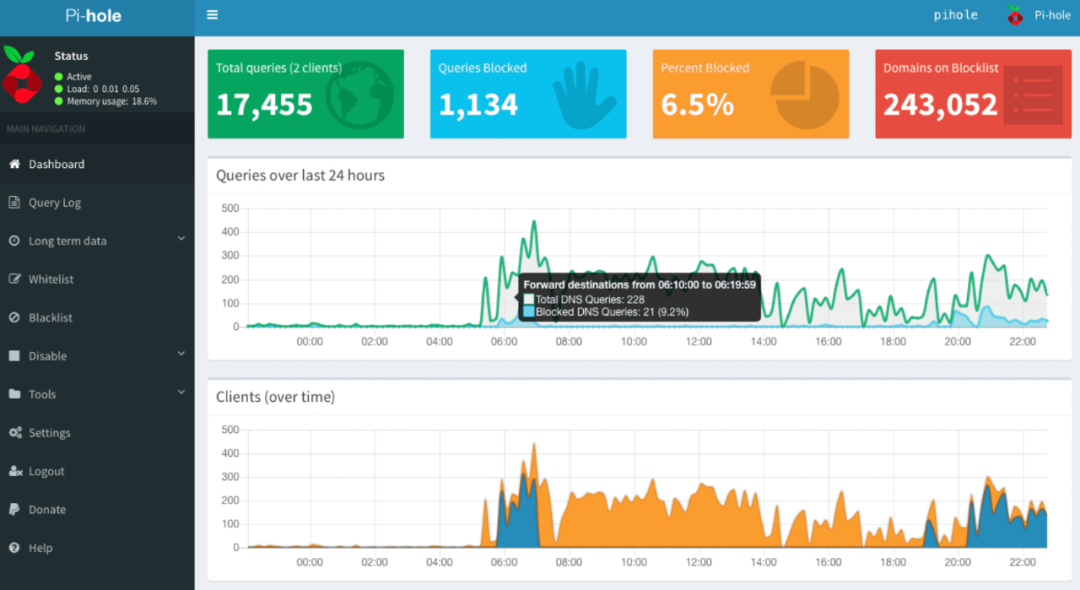This screenshot has width=1080, height=590.
Task: Open the Pi-hole user menu at top right
Action: coord(1039,15)
